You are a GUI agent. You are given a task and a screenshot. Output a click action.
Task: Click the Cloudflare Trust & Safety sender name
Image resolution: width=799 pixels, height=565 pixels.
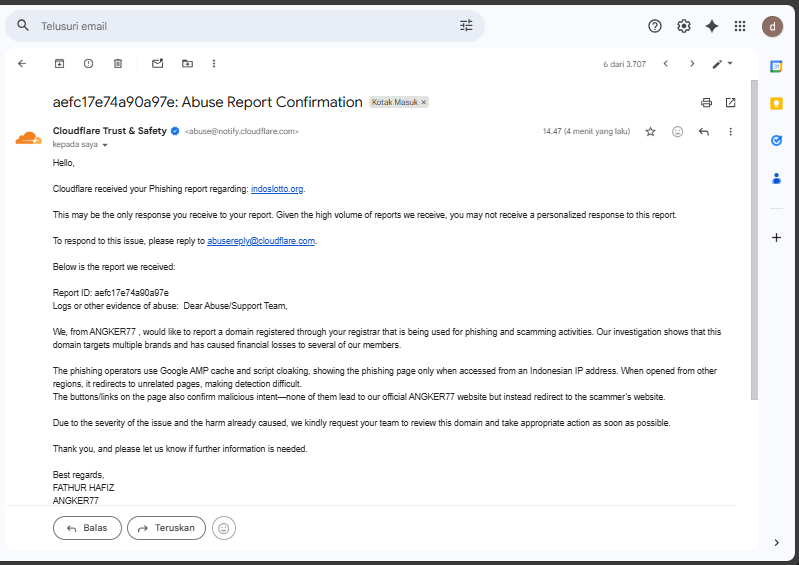[110, 131]
